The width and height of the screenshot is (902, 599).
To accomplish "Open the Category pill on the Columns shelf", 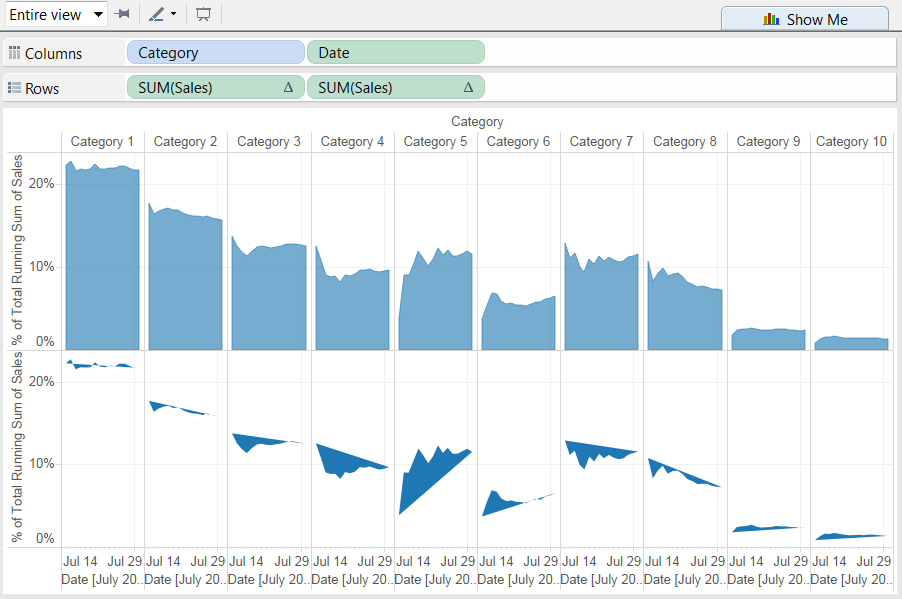I will 215,51.
